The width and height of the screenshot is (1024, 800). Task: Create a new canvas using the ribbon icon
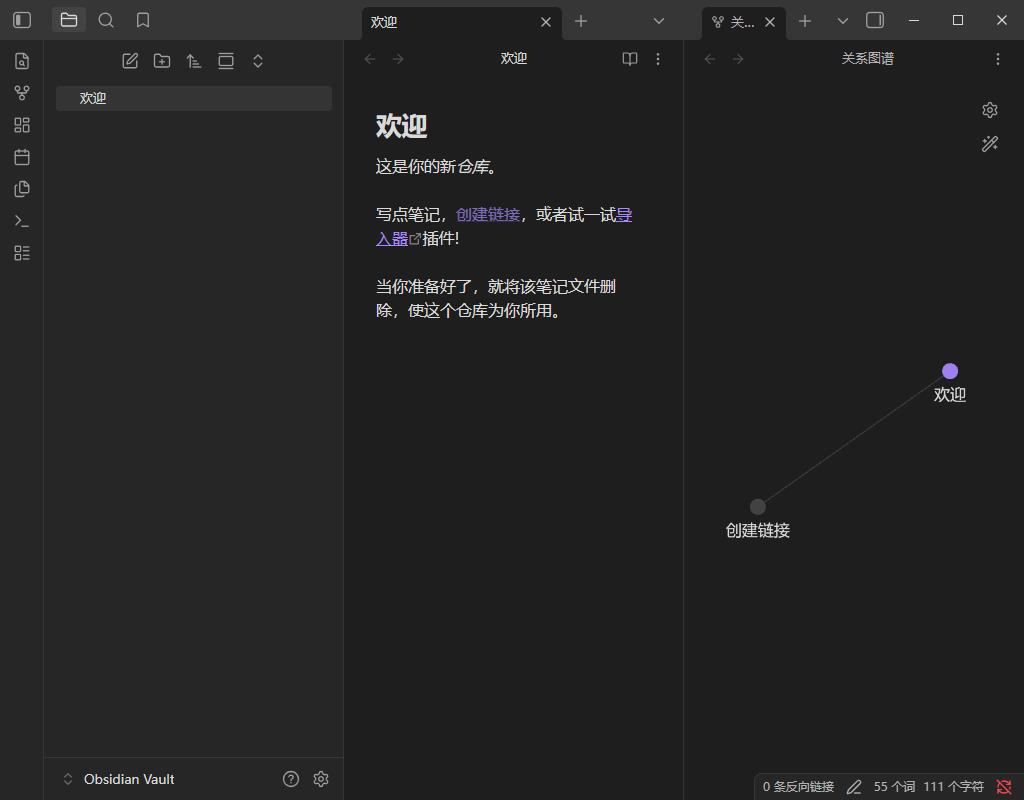coord(21,125)
